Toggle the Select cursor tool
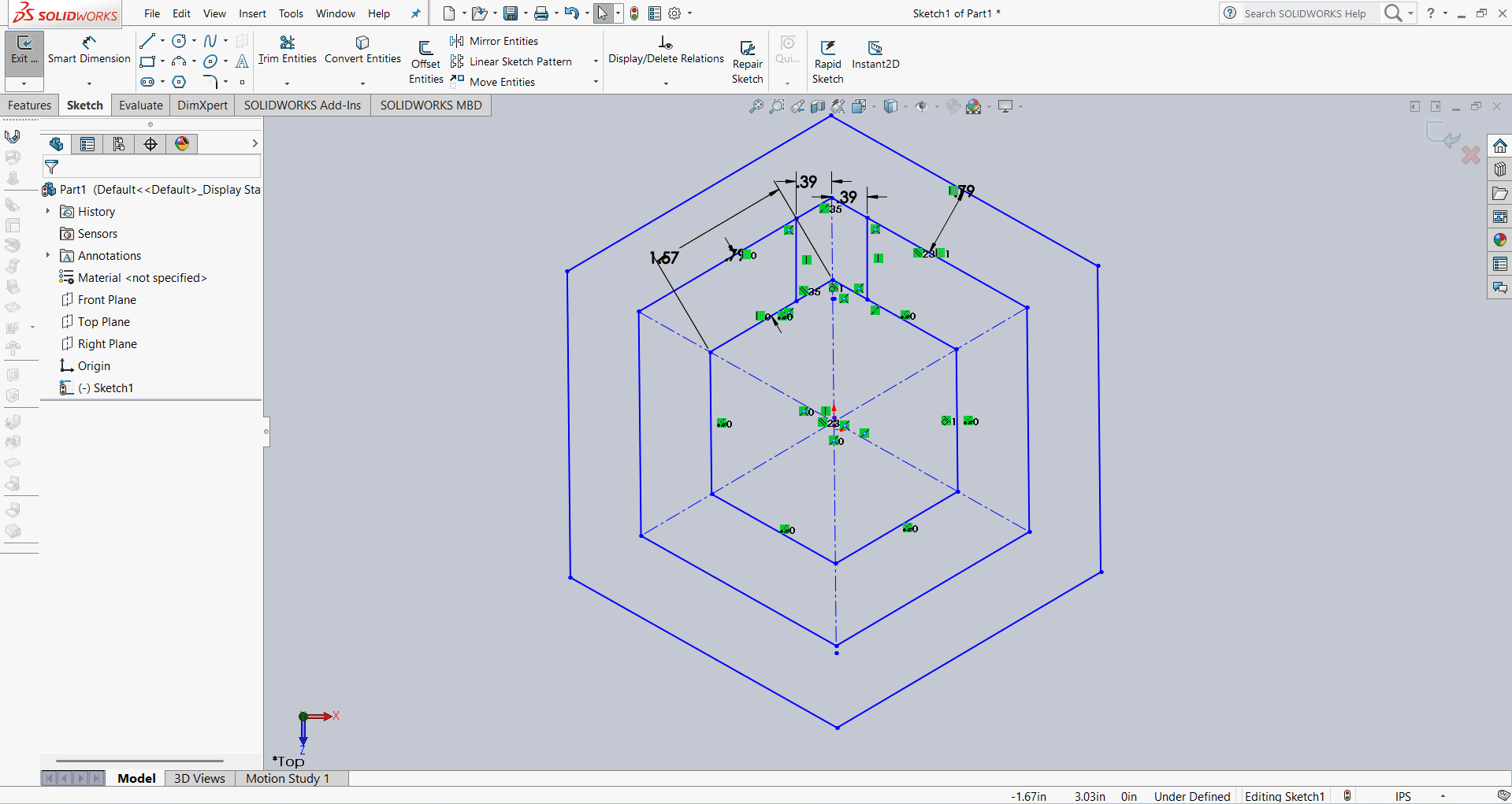 [x=603, y=13]
